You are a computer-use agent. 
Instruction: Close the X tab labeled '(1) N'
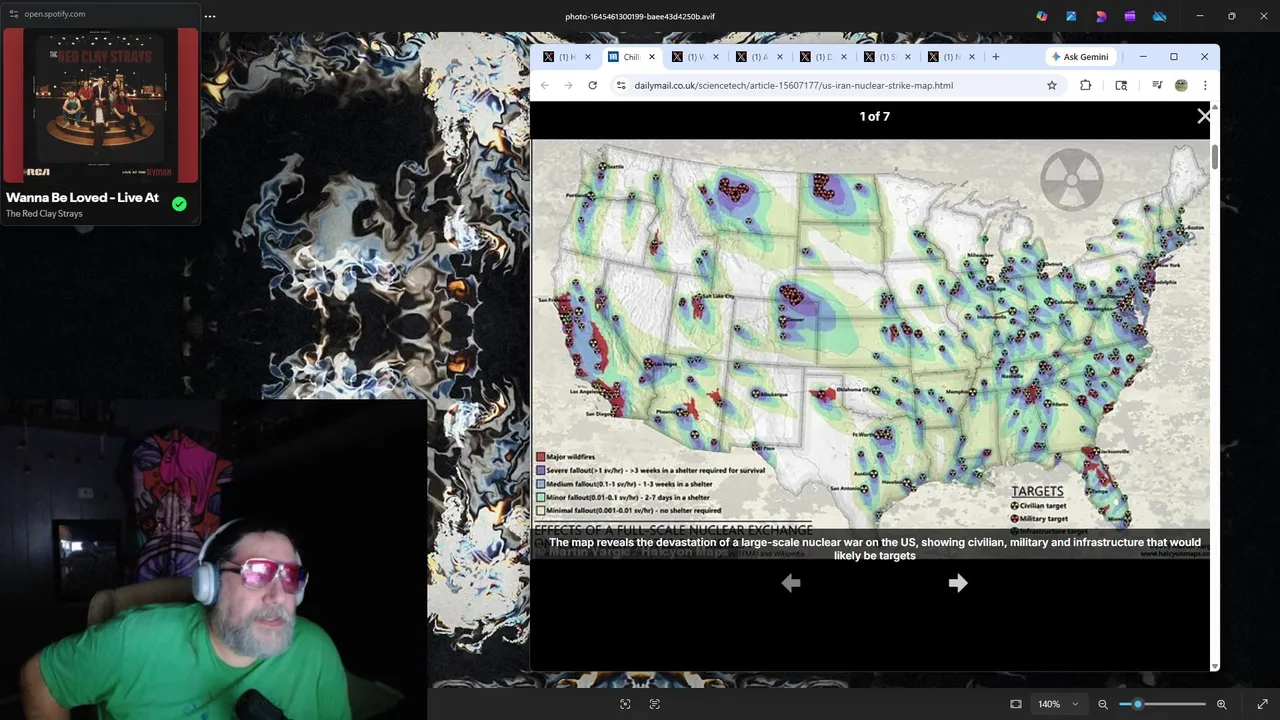pos(972,57)
